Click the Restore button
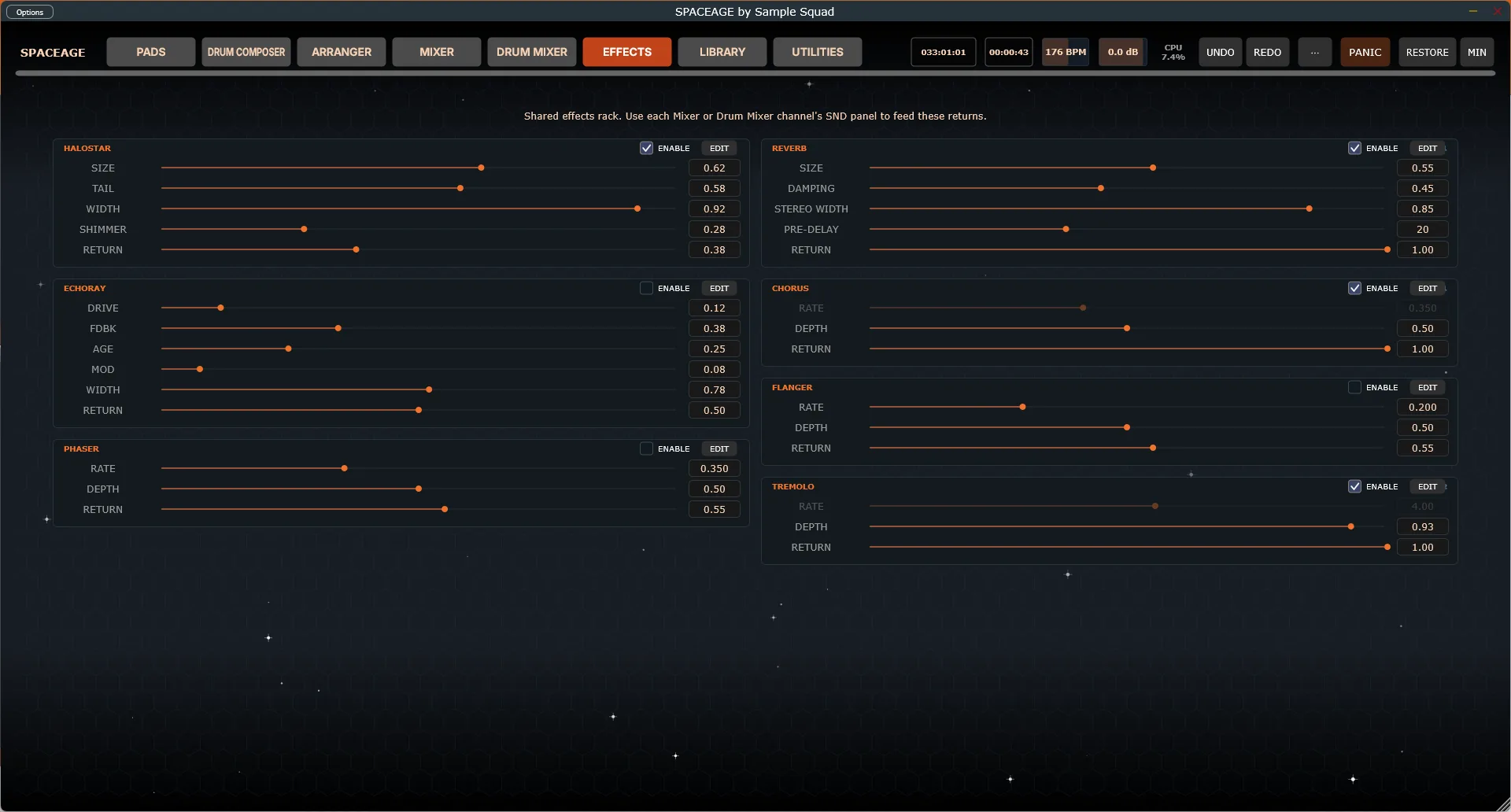Viewport: 1511px width, 812px height. pyautogui.click(x=1428, y=52)
